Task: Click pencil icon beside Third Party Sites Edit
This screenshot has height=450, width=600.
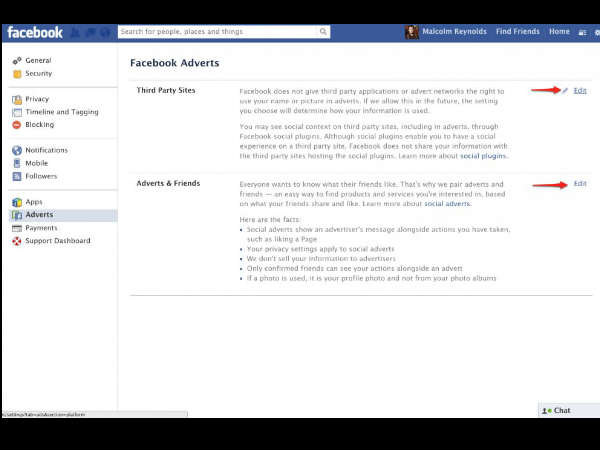Action: [565, 90]
